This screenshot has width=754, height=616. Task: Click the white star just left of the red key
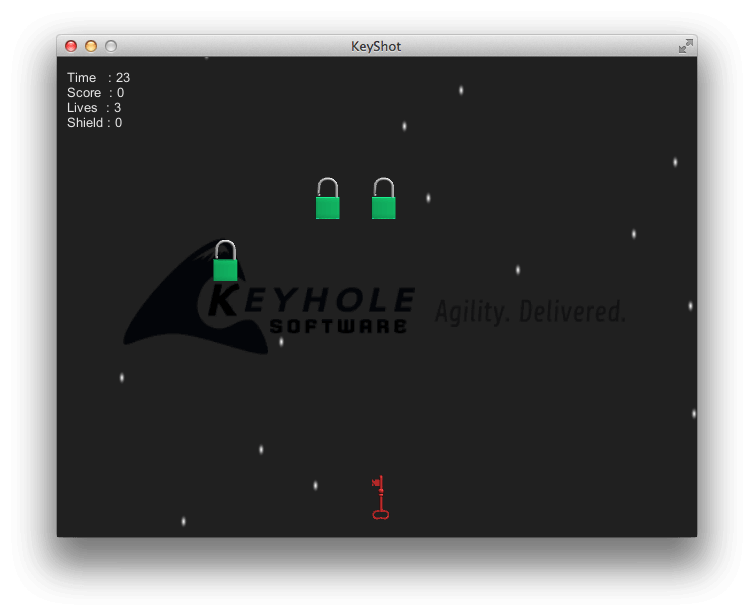coord(315,485)
